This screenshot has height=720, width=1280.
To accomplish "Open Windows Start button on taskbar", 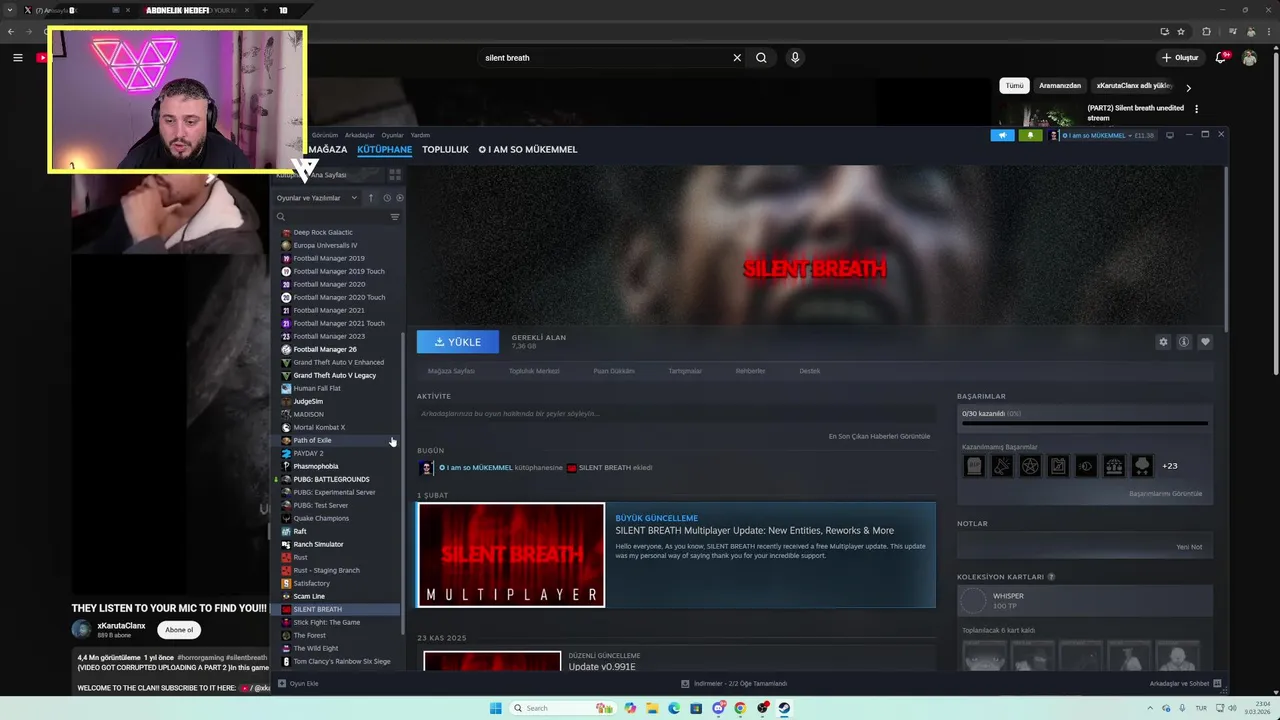I will point(495,708).
